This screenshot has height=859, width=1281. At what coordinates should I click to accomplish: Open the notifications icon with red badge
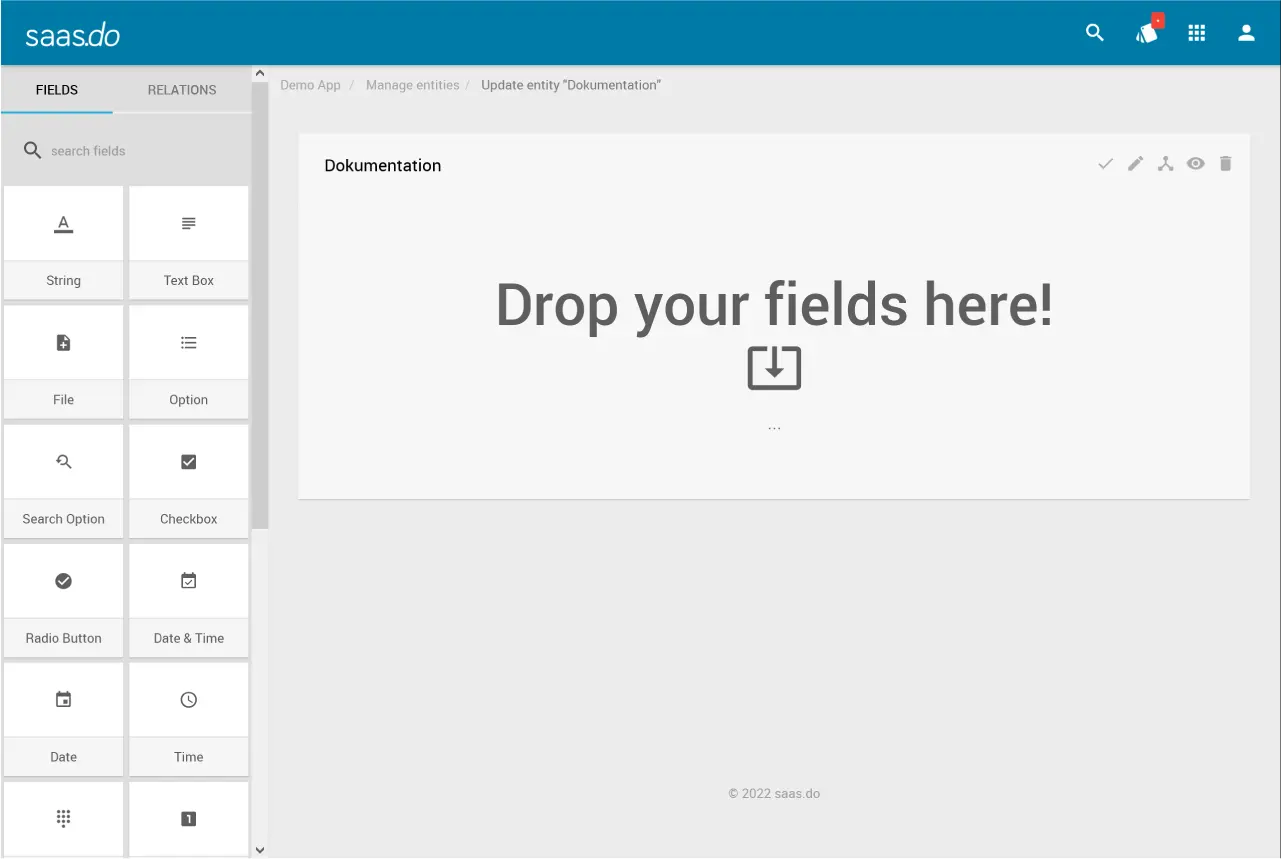(x=1147, y=33)
